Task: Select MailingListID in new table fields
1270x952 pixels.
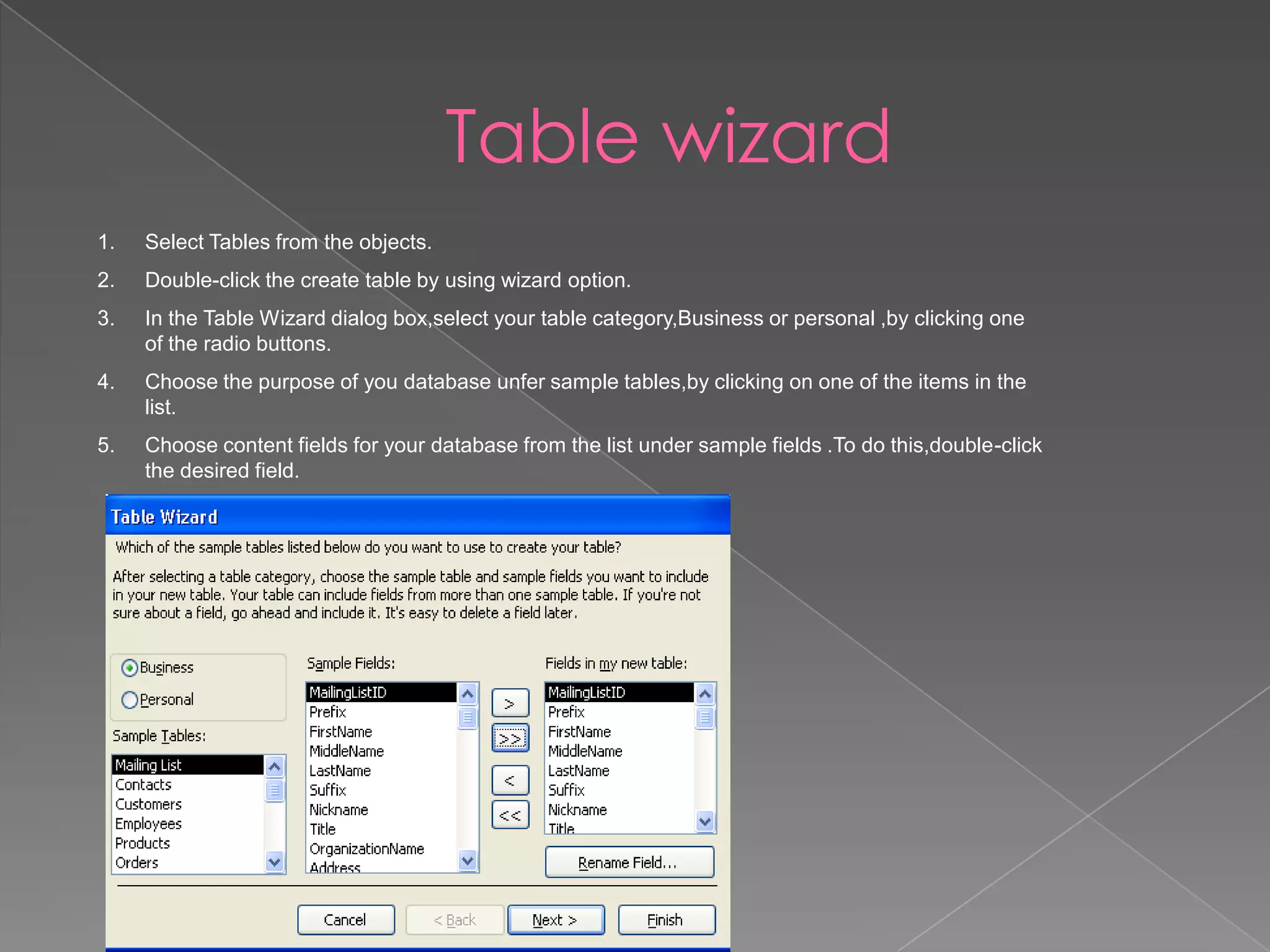Action: 619,692
